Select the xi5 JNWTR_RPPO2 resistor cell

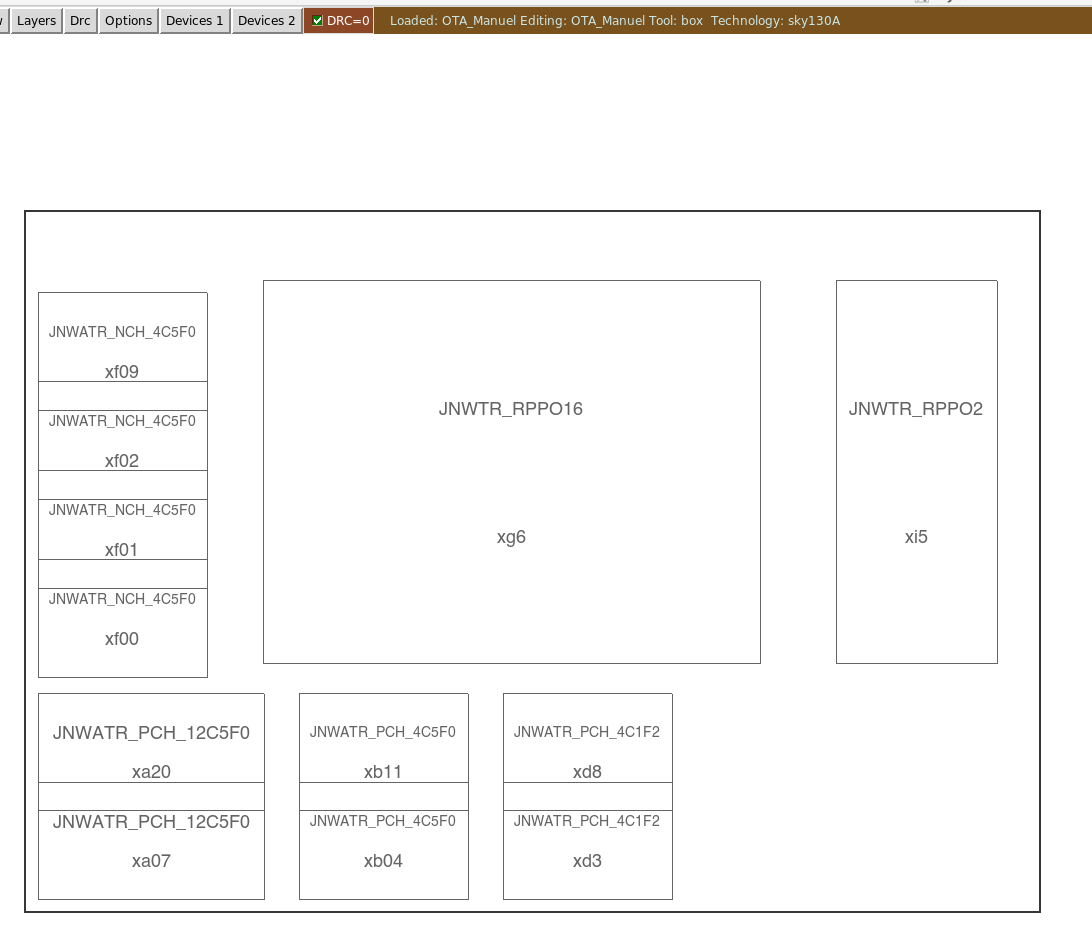(x=916, y=471)
